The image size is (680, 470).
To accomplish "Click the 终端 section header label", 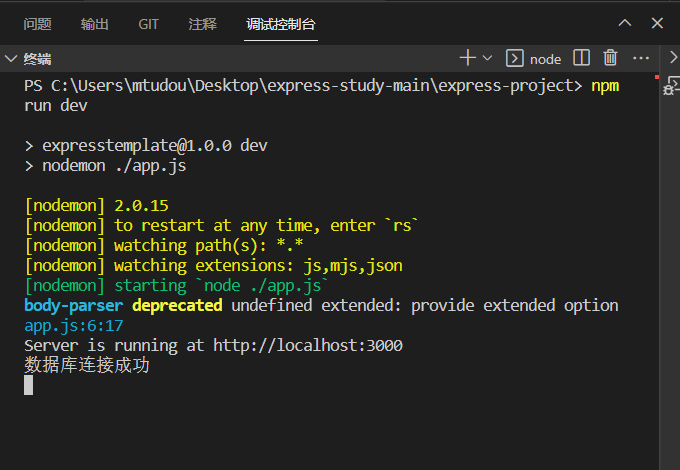I will pyautogui.click(x=38, y=59).
